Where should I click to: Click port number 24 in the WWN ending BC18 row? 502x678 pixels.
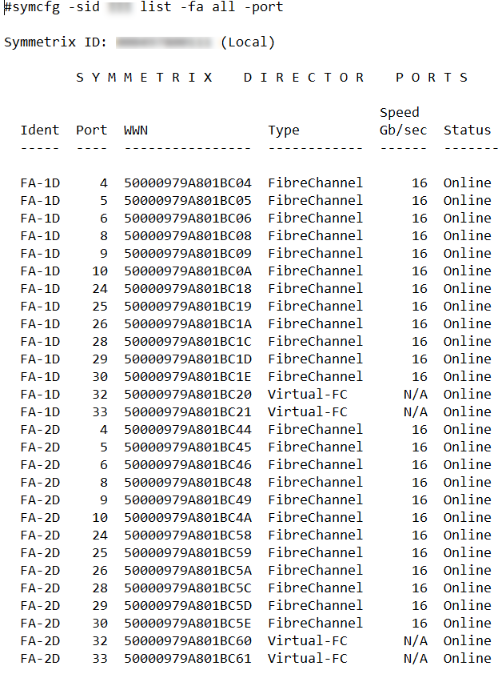click(99, 288)
